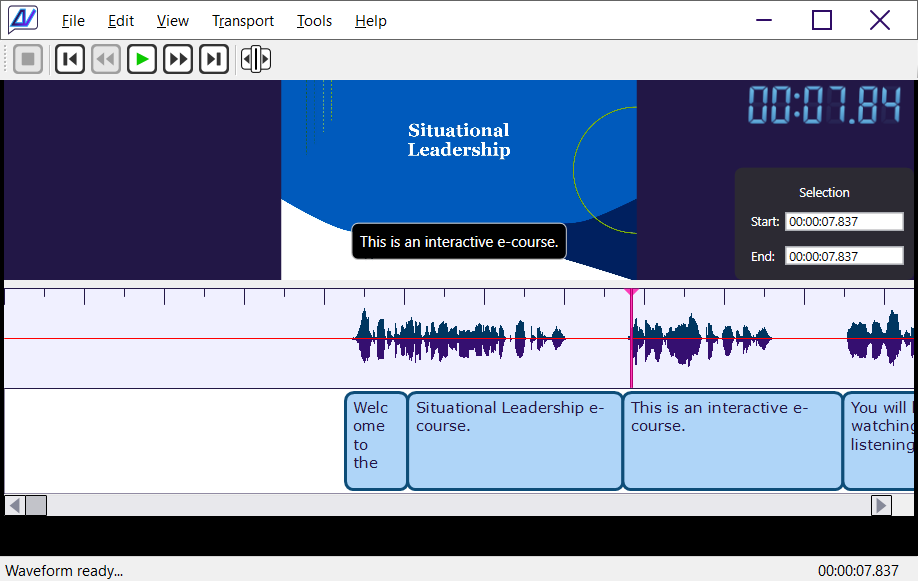Click the horizontal scrollbar right arrow
The height and width of the screenshot is (582, 918).
coord(881,506)
